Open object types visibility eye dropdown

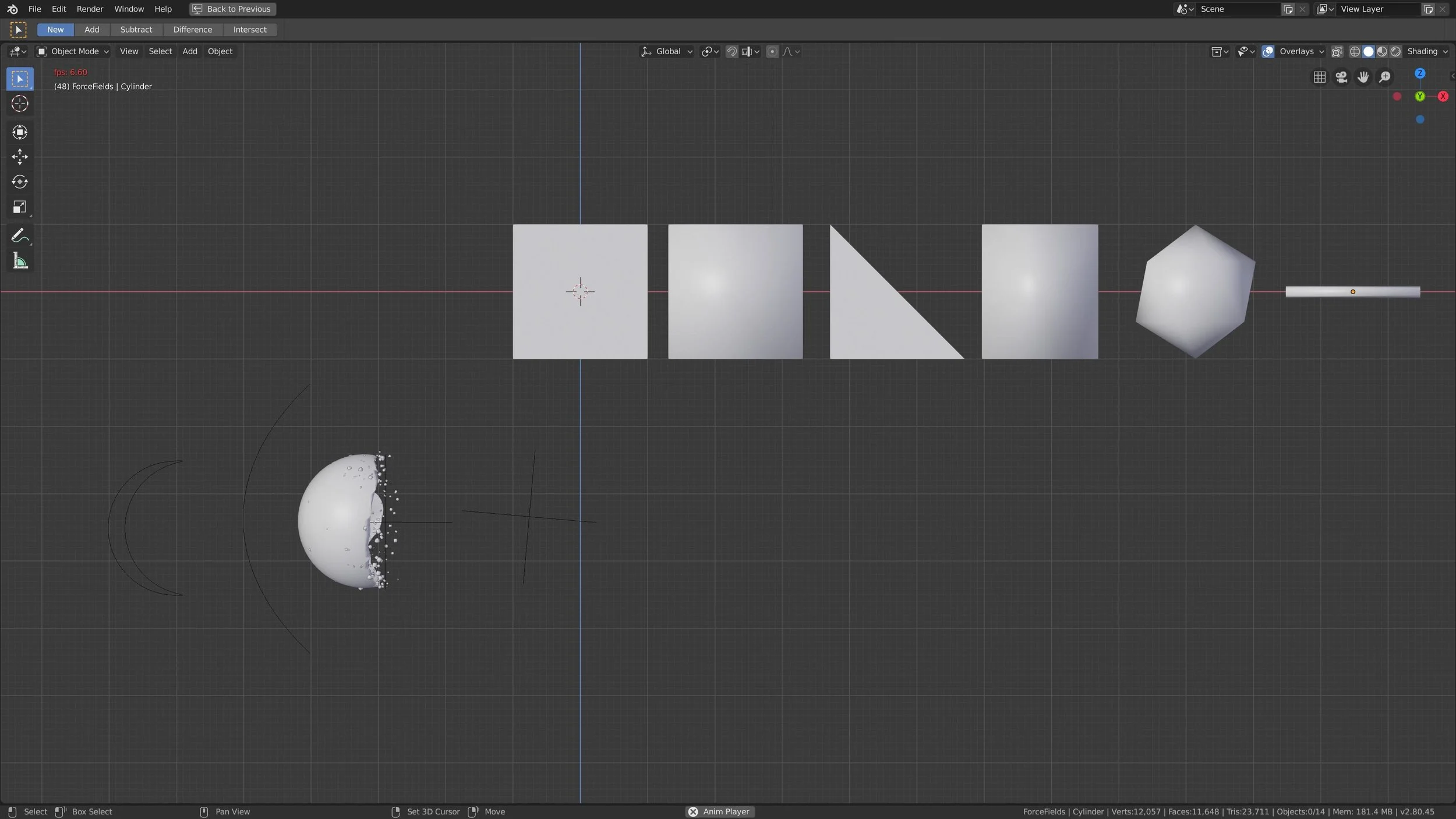[x=1246, y=51]
